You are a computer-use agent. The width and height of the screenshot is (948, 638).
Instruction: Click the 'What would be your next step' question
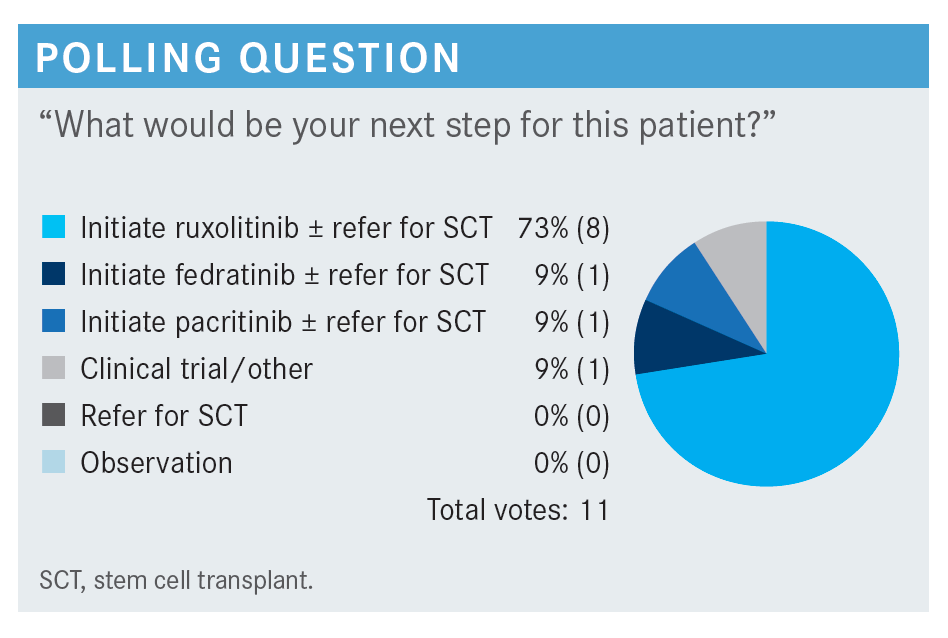407,126
